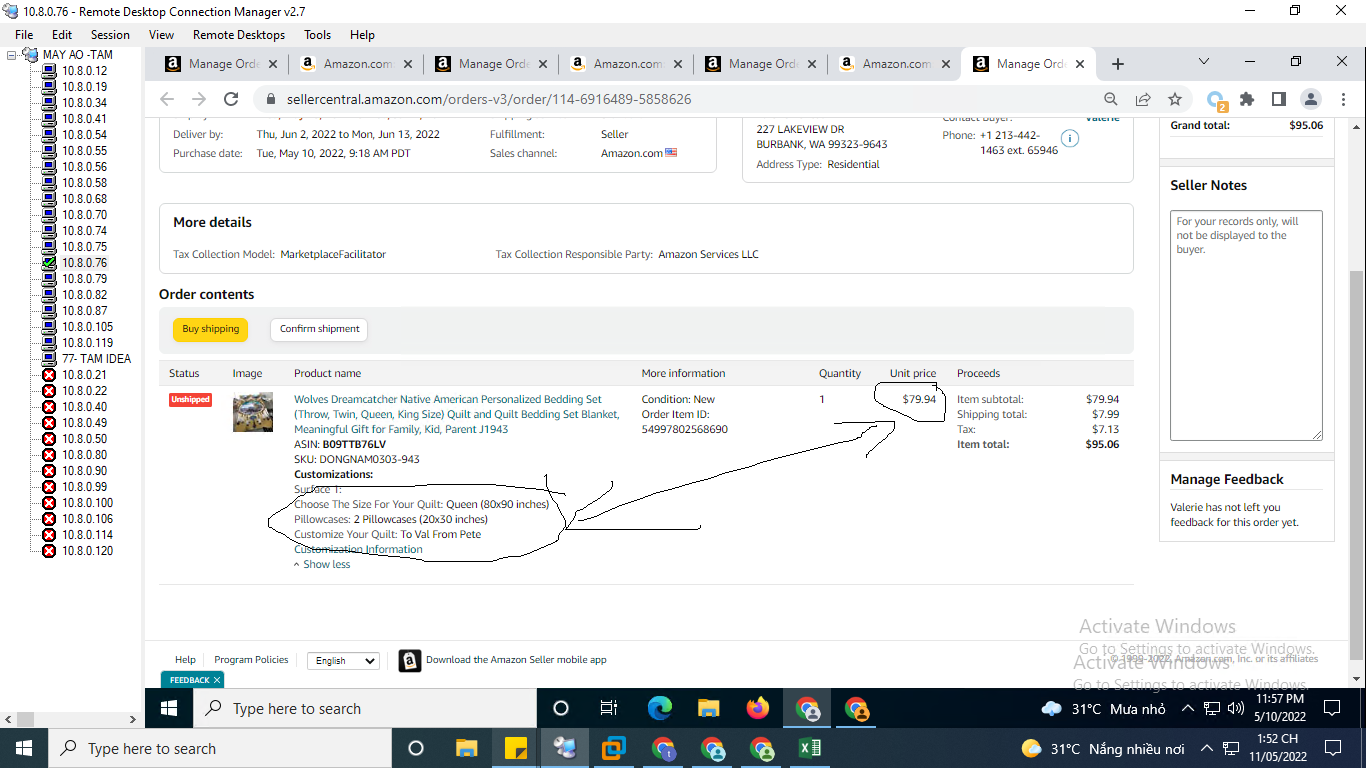Open File Explorer in the remote taskbar
Screen dimensions: 1366x768
(x=709, y=708)
